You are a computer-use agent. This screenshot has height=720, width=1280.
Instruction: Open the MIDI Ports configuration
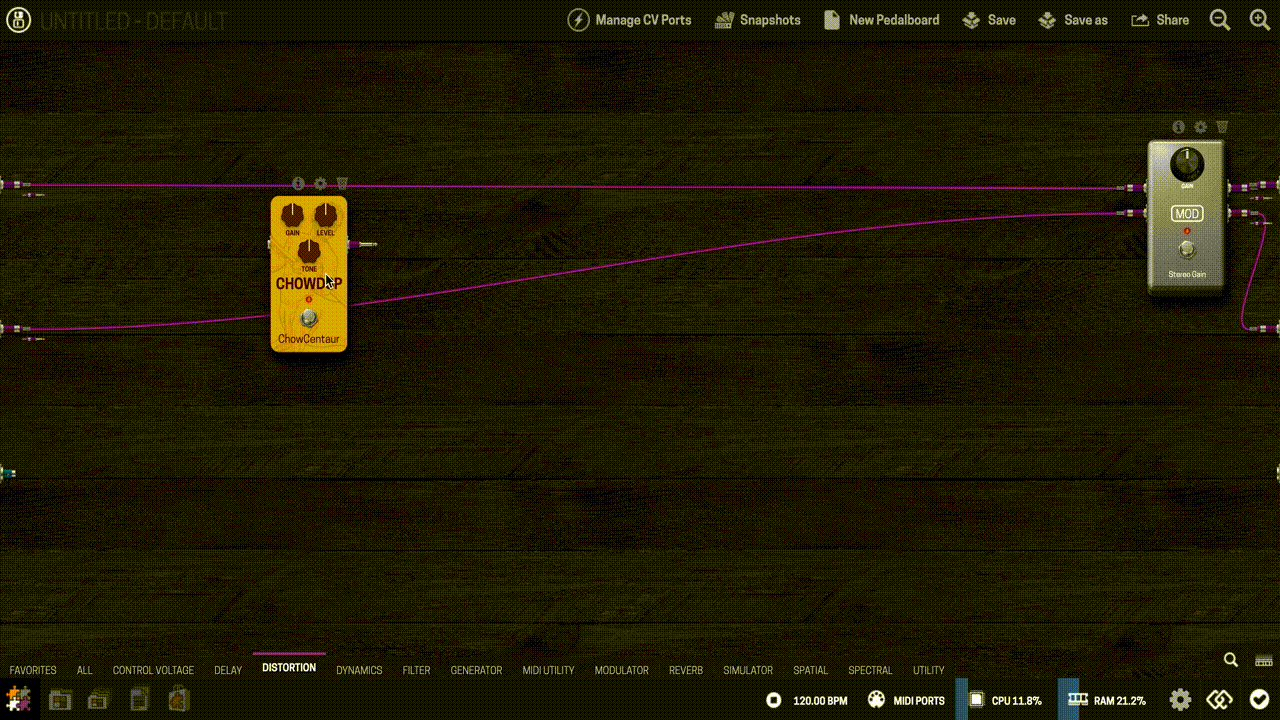coord(906,700)
